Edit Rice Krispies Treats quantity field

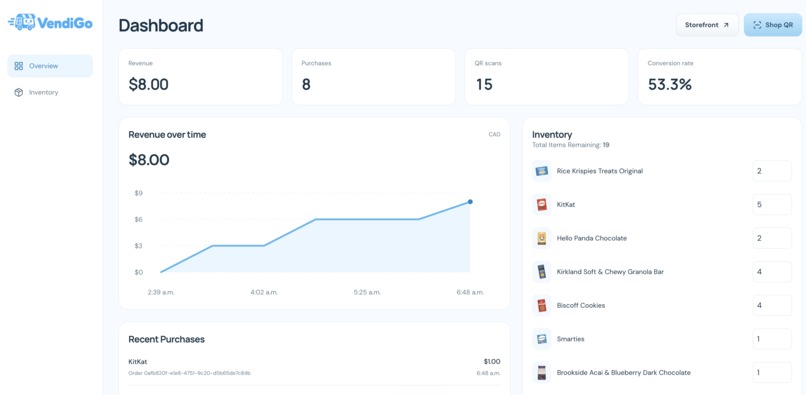(772, 171)
